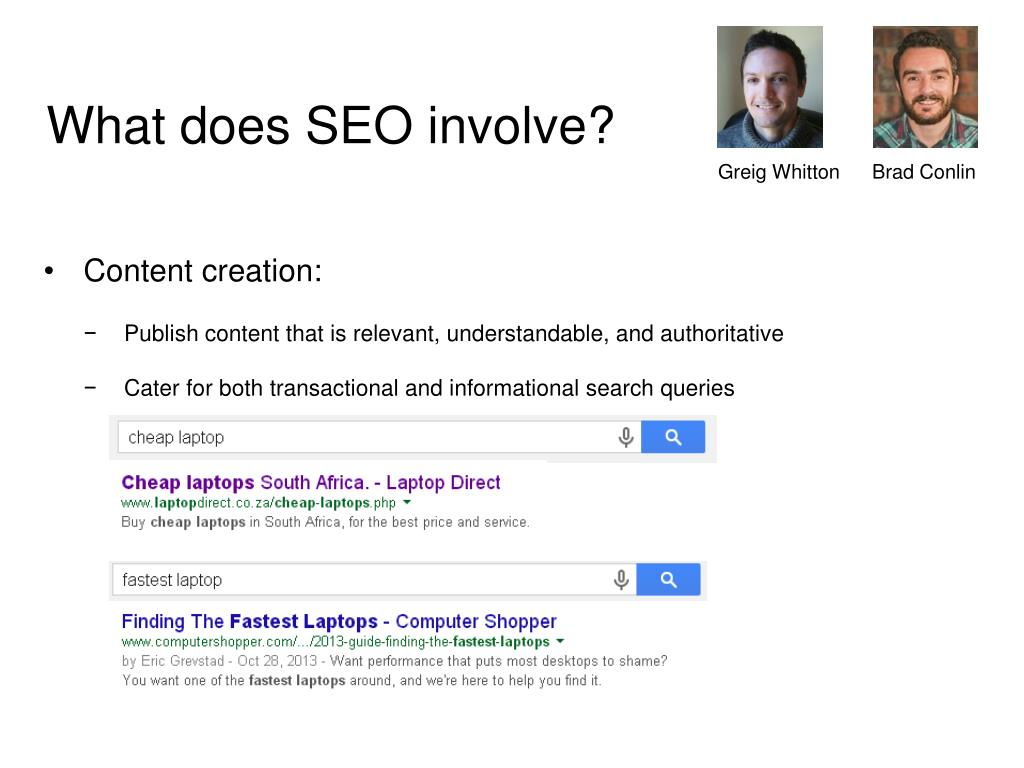1024x768 pixels.
Task: Select the Brad Conlin portrait photo
Action: (x=925, y=87)
